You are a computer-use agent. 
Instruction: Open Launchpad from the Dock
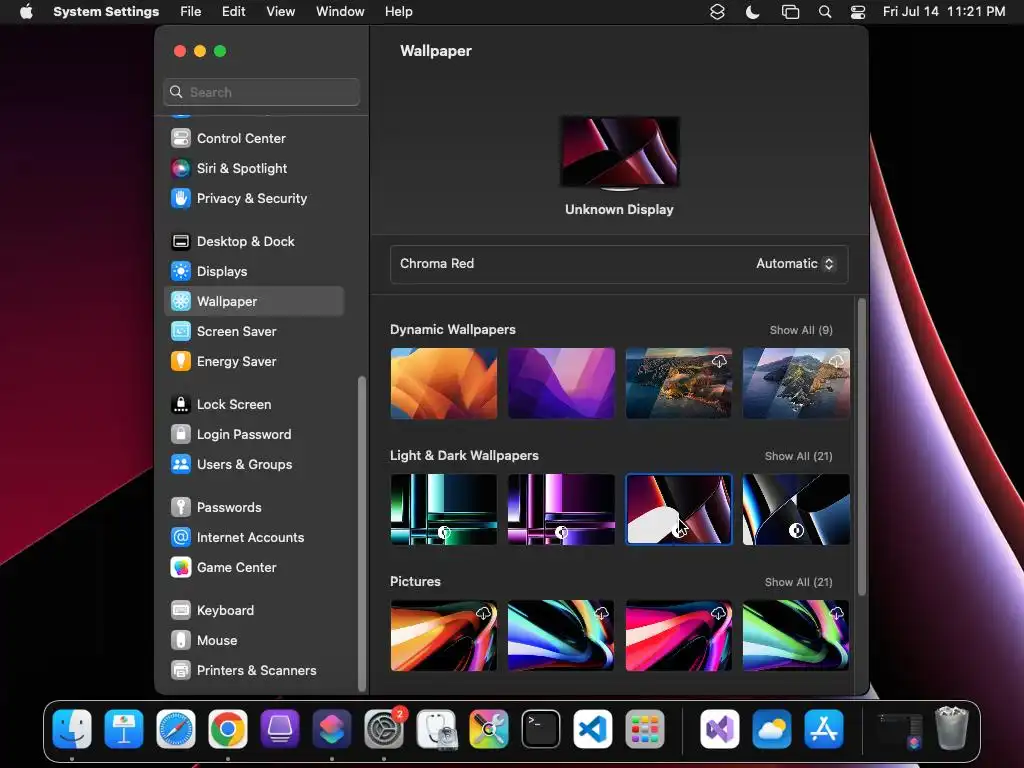click(645, 729)
